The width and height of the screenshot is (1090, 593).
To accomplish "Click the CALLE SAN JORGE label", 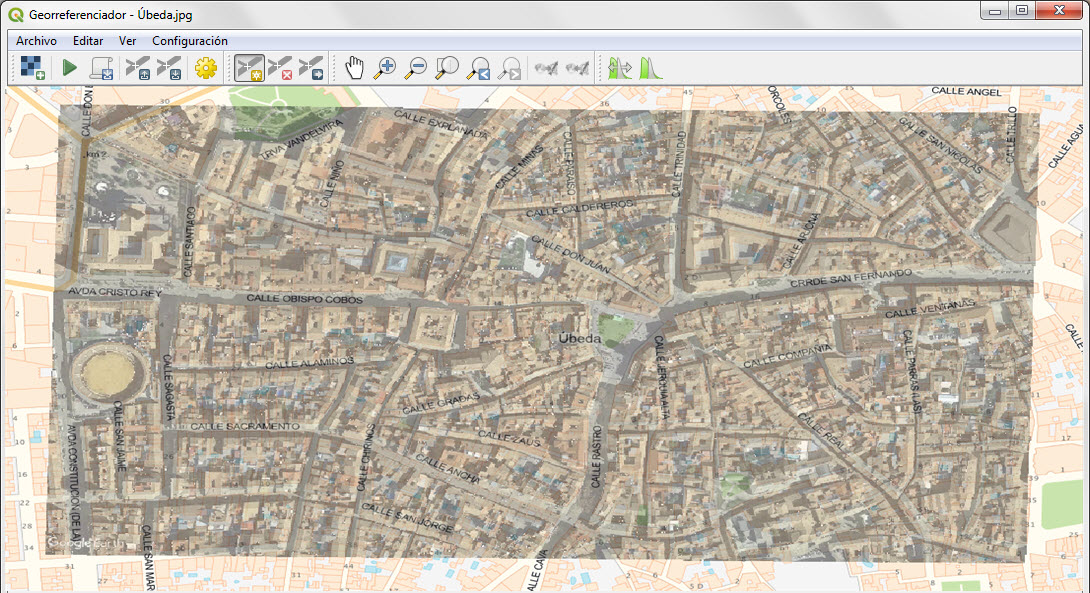I will click(407, 518).
